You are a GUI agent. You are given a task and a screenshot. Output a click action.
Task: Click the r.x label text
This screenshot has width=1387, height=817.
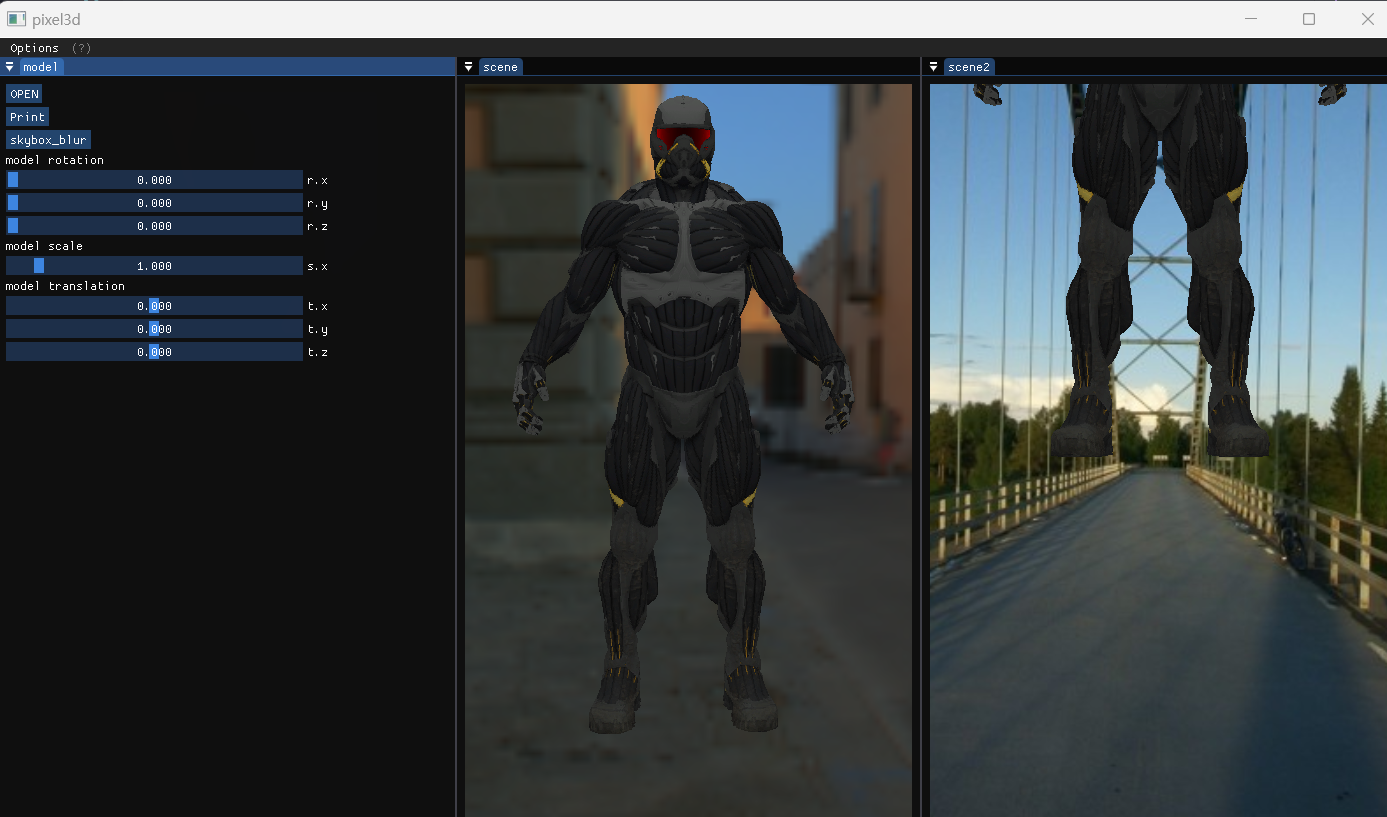coord(317,180)
